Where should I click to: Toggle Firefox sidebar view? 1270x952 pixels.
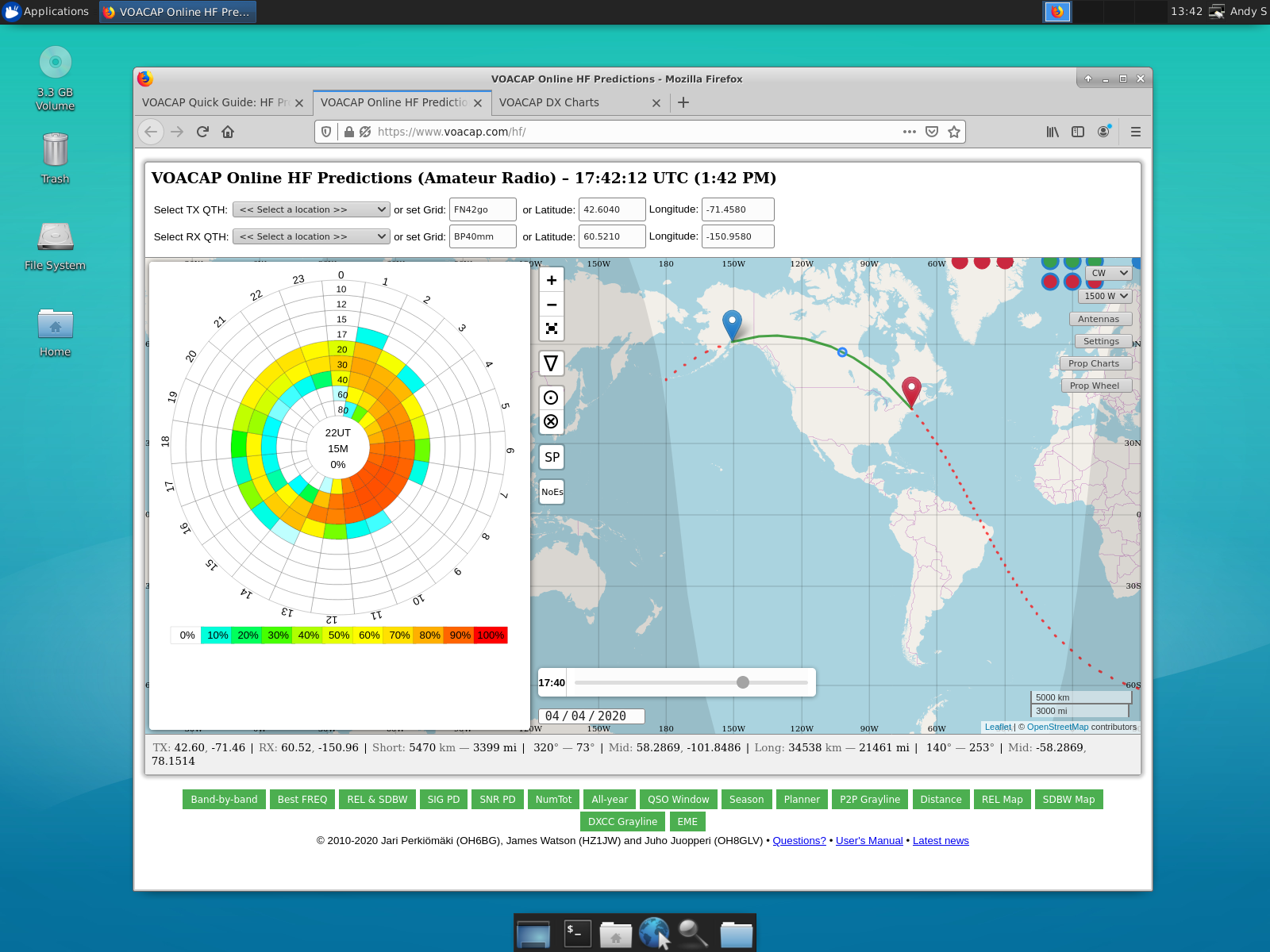click(x=1078, y=132)
